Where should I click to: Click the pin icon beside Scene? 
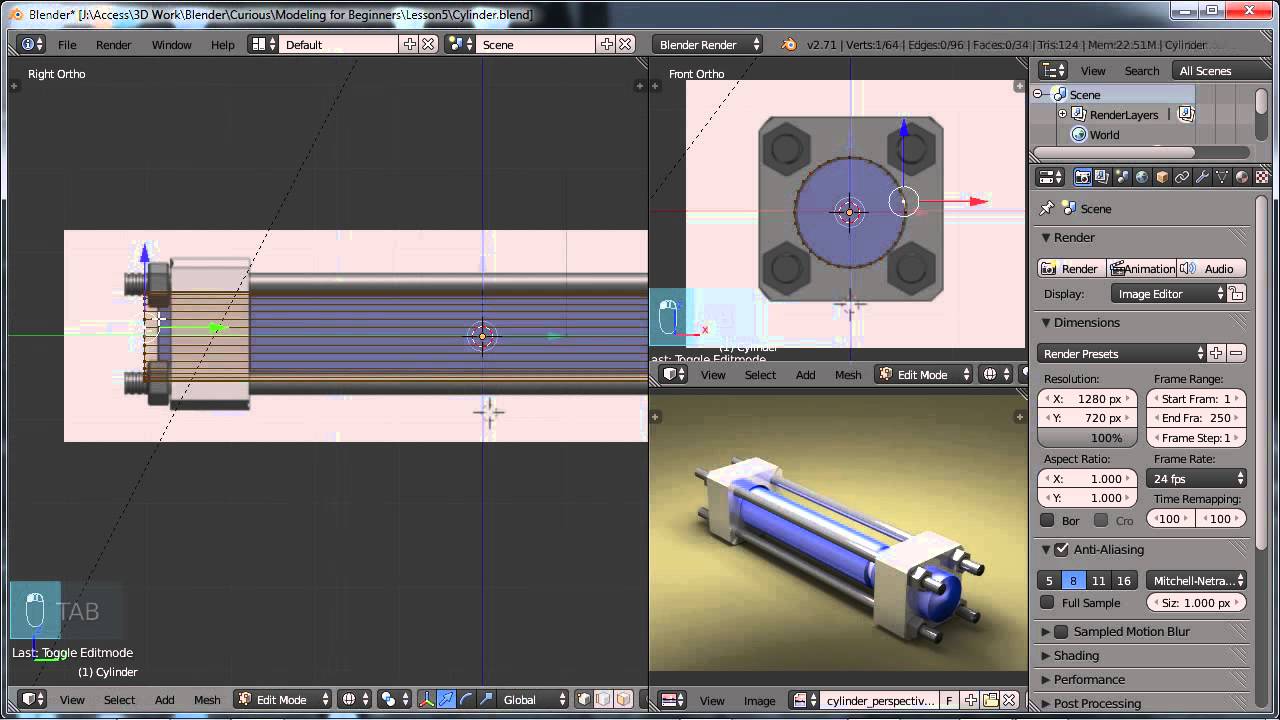(1046, 209)
